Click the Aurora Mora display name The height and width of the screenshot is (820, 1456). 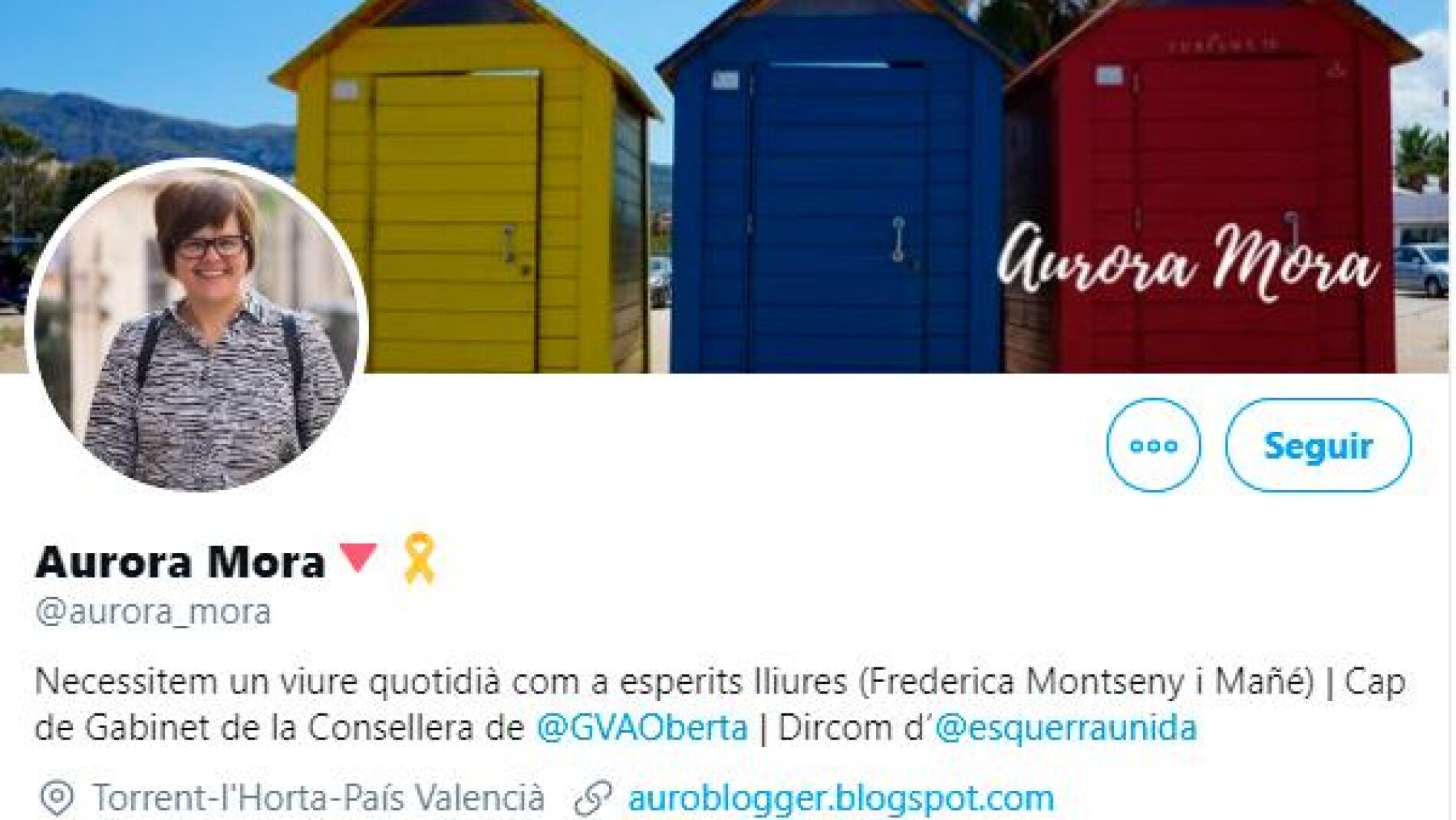(180, 561)
